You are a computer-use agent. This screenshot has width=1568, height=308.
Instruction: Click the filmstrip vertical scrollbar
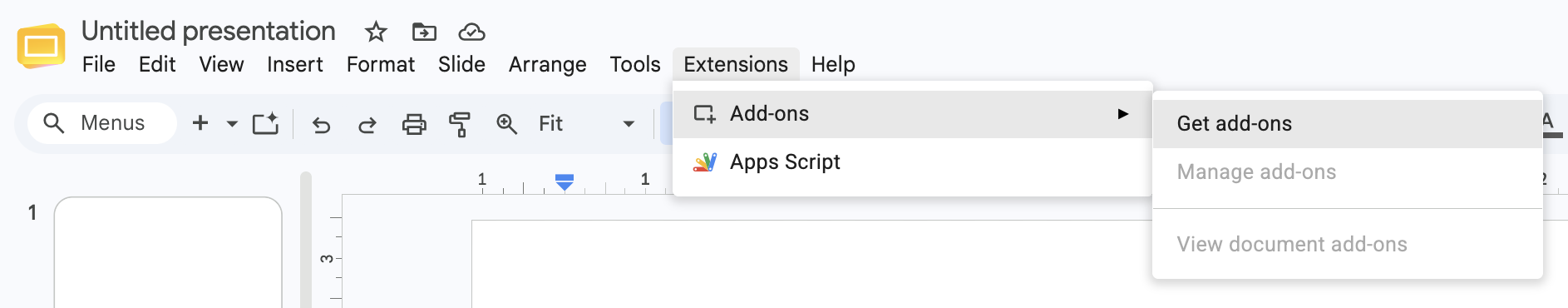[x=306, y=240]
